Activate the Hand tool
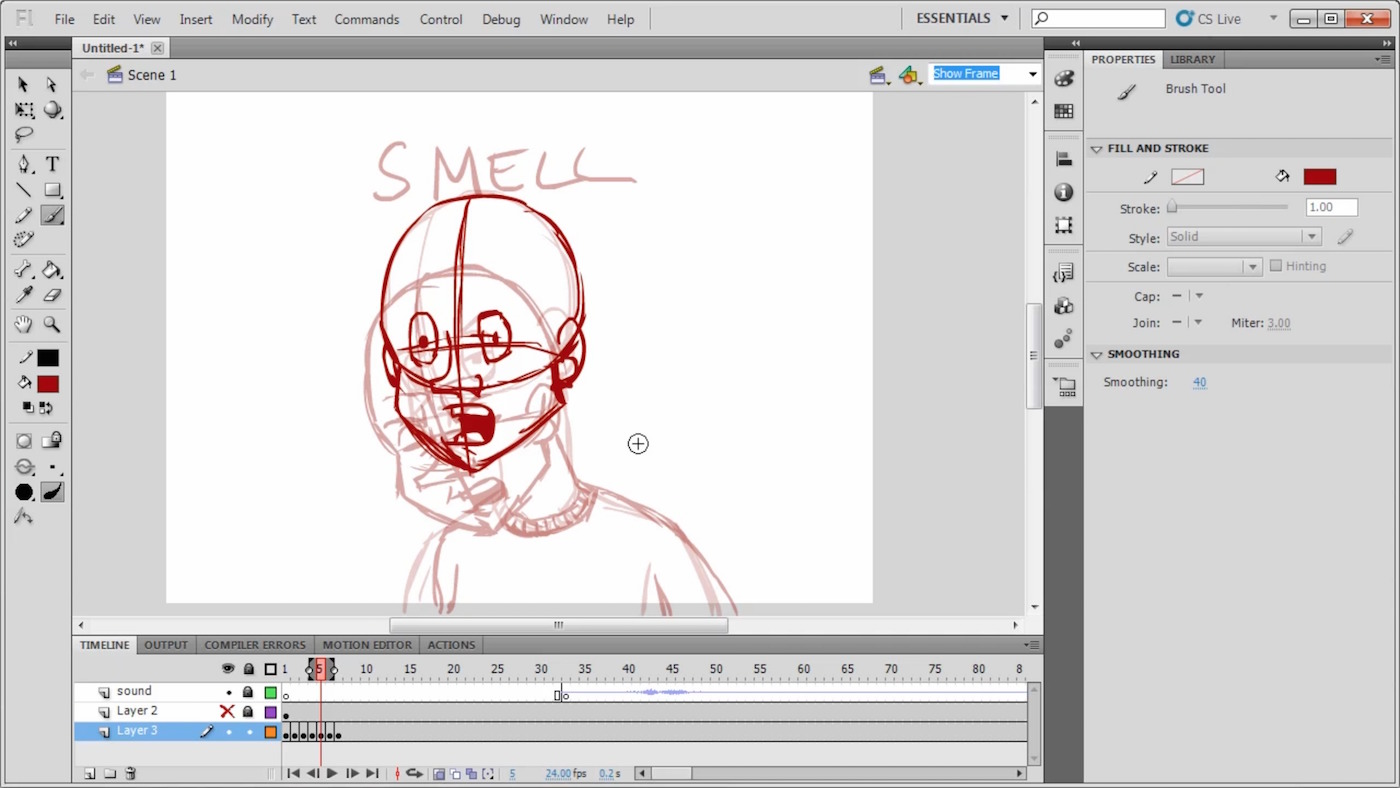This screenshot has height=788, width=1400. (x=24, y=325)
